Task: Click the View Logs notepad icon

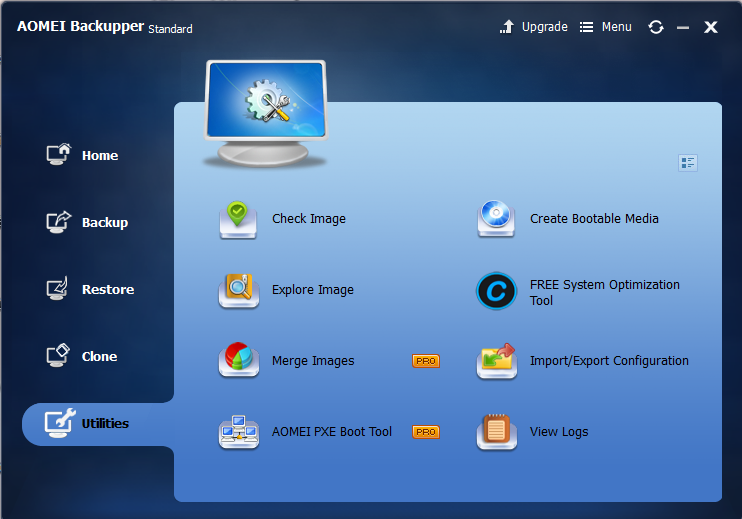Action: (497, 431)
